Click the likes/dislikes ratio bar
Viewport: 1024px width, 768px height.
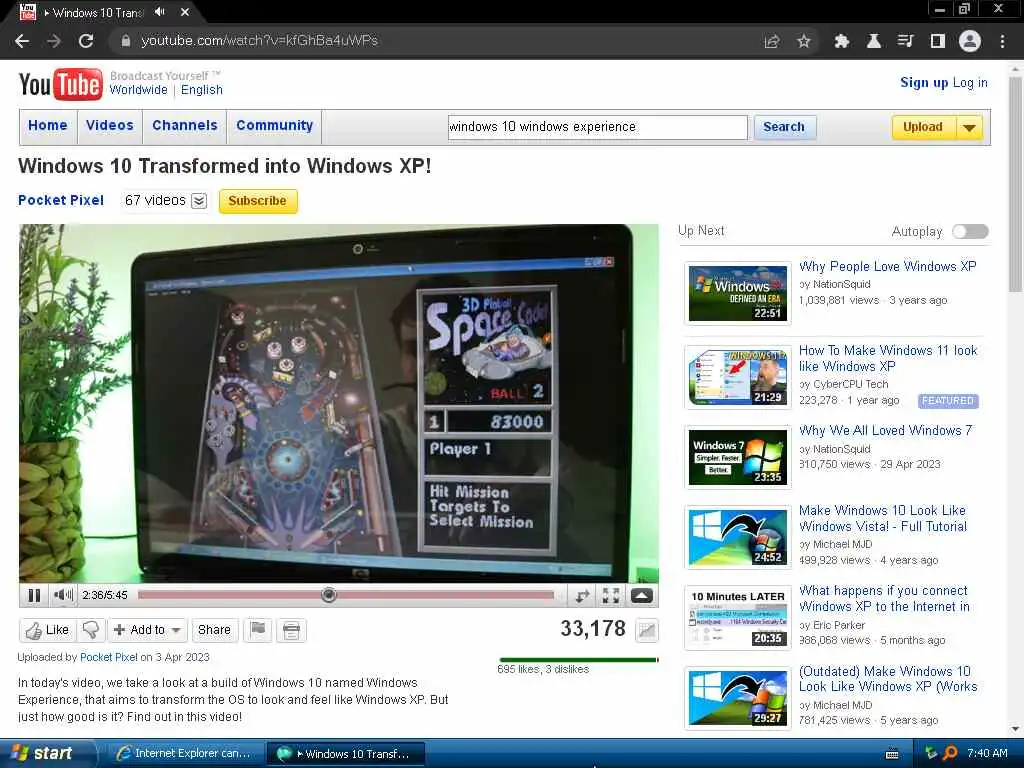579,660
